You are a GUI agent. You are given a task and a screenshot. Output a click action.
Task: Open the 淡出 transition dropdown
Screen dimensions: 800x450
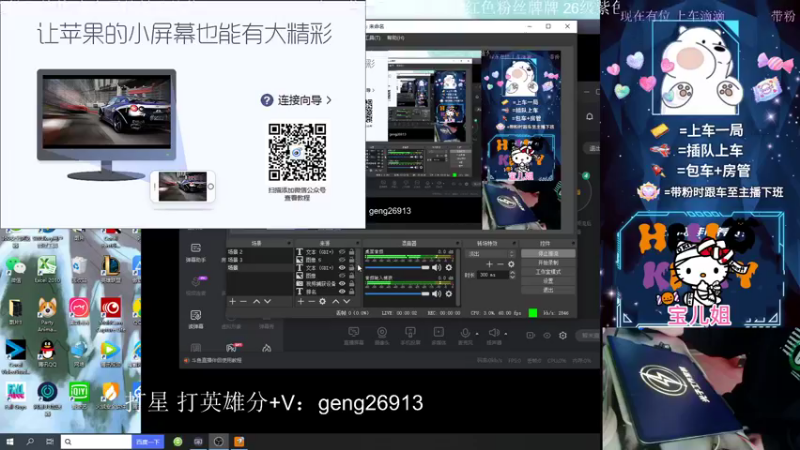pyautogui.click(x=491, y=254)
